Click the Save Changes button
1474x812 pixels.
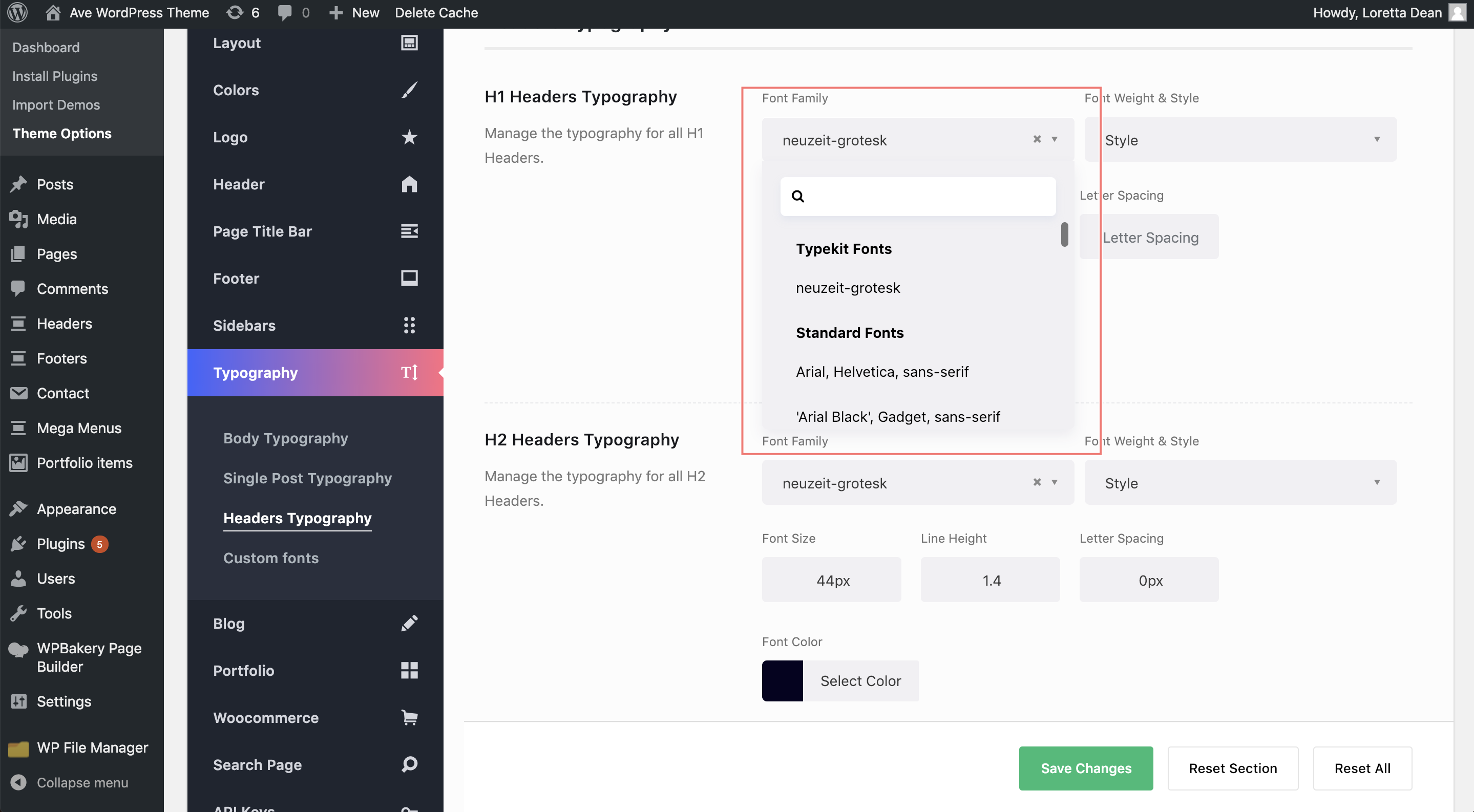pos(1085,768)
